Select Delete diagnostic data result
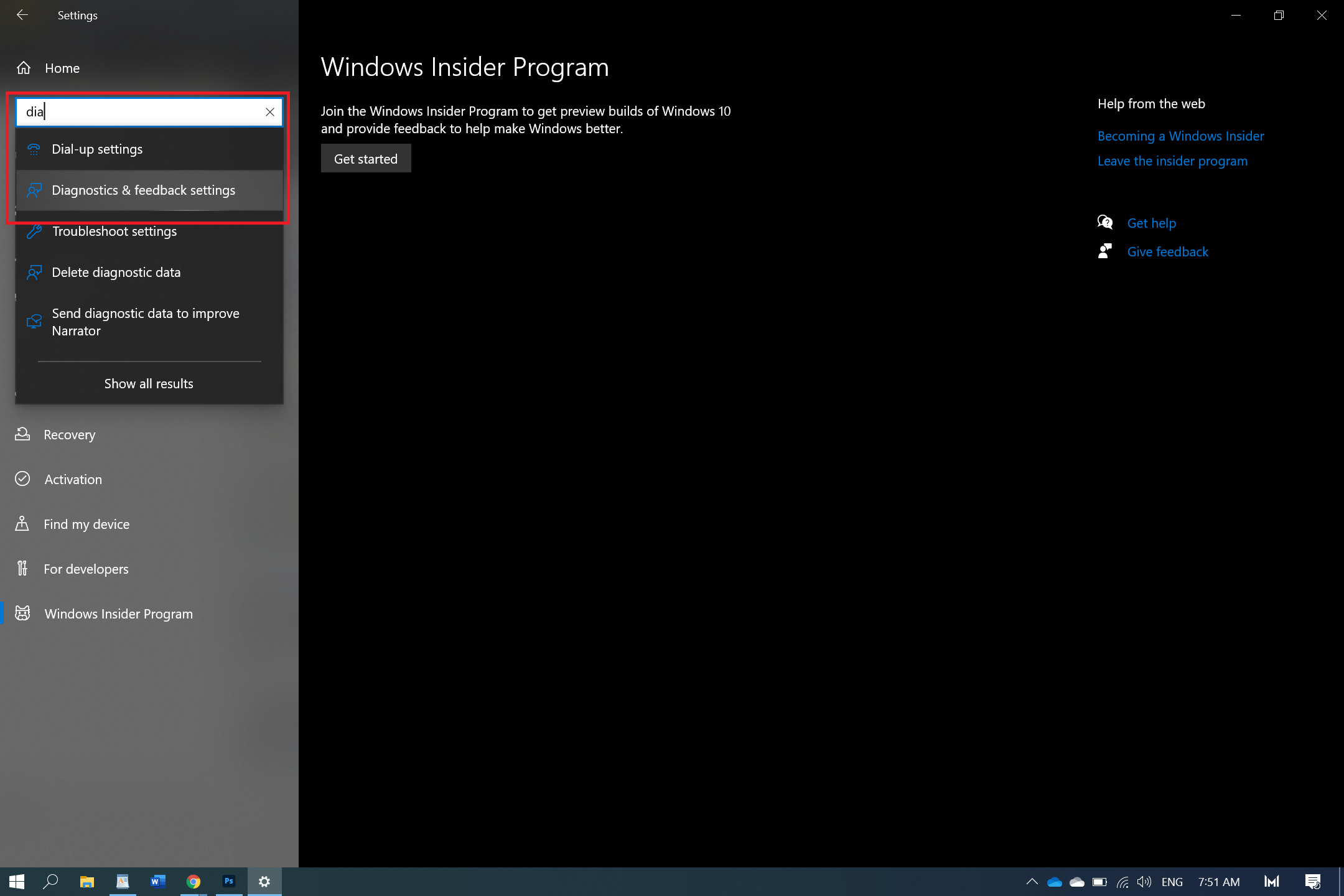 [149, 273]
